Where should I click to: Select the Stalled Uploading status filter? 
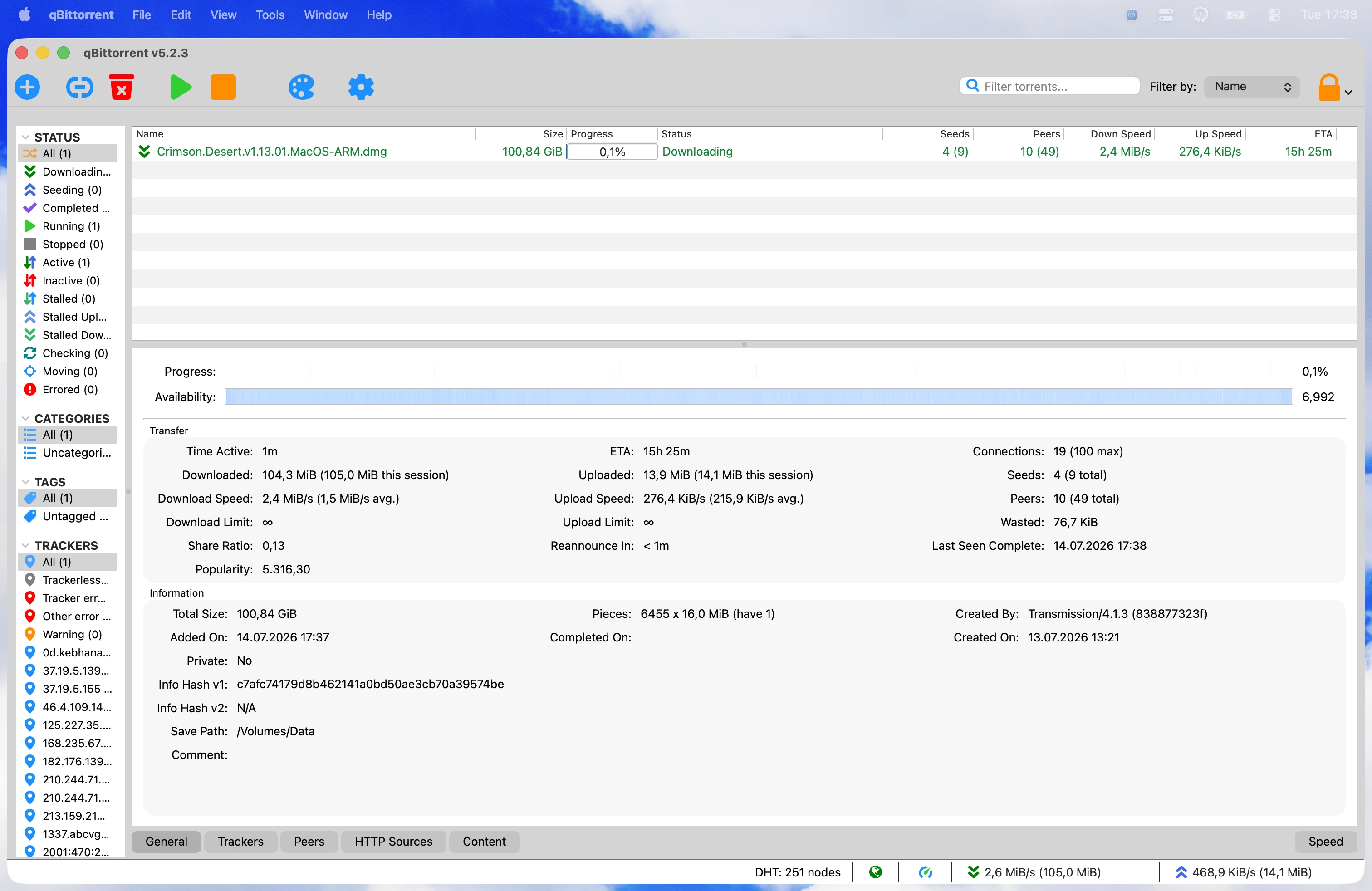68,317
